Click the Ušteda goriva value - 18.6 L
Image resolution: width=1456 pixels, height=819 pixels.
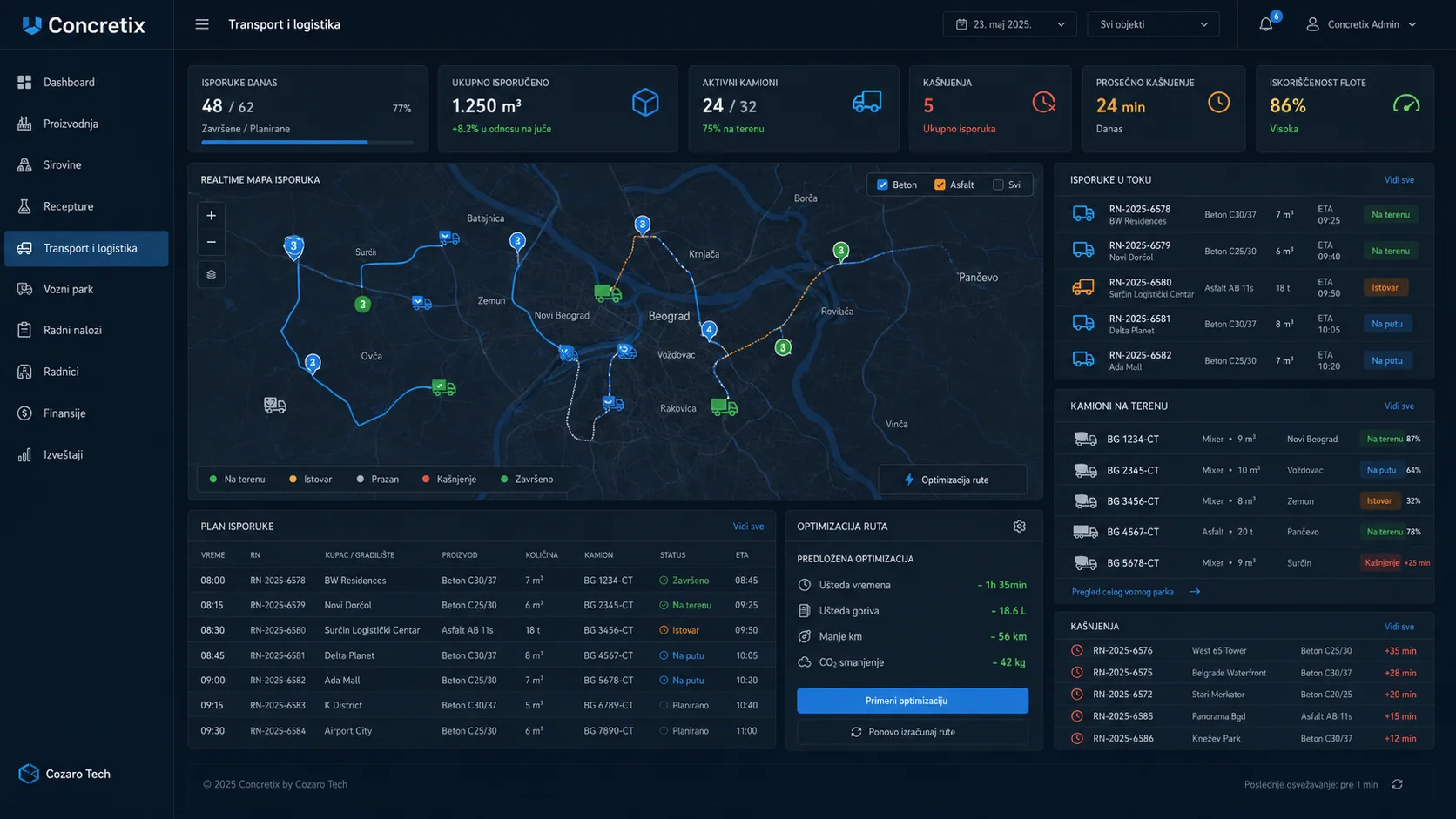1008,611
